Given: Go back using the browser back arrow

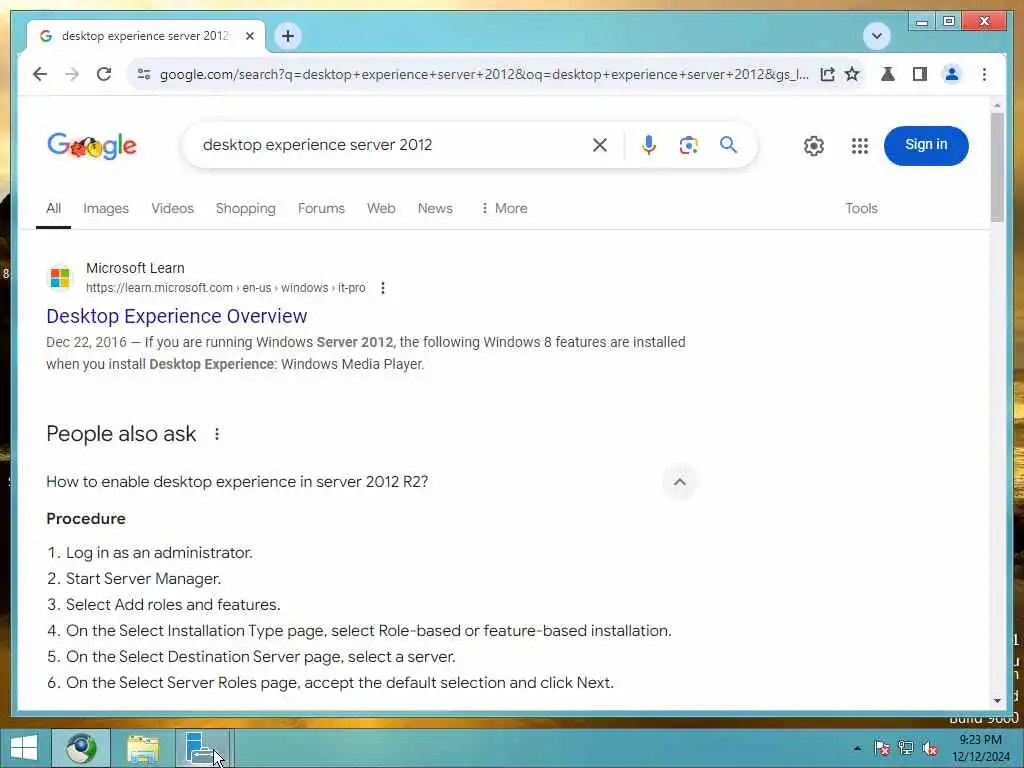Looking at the screenshot, I should point(40,74).
